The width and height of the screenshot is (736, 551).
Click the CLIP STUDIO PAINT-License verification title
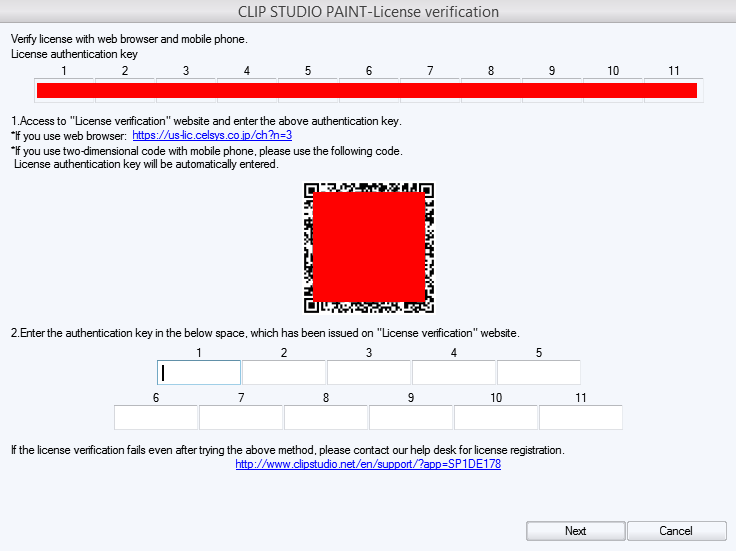(x=368, y=12)
